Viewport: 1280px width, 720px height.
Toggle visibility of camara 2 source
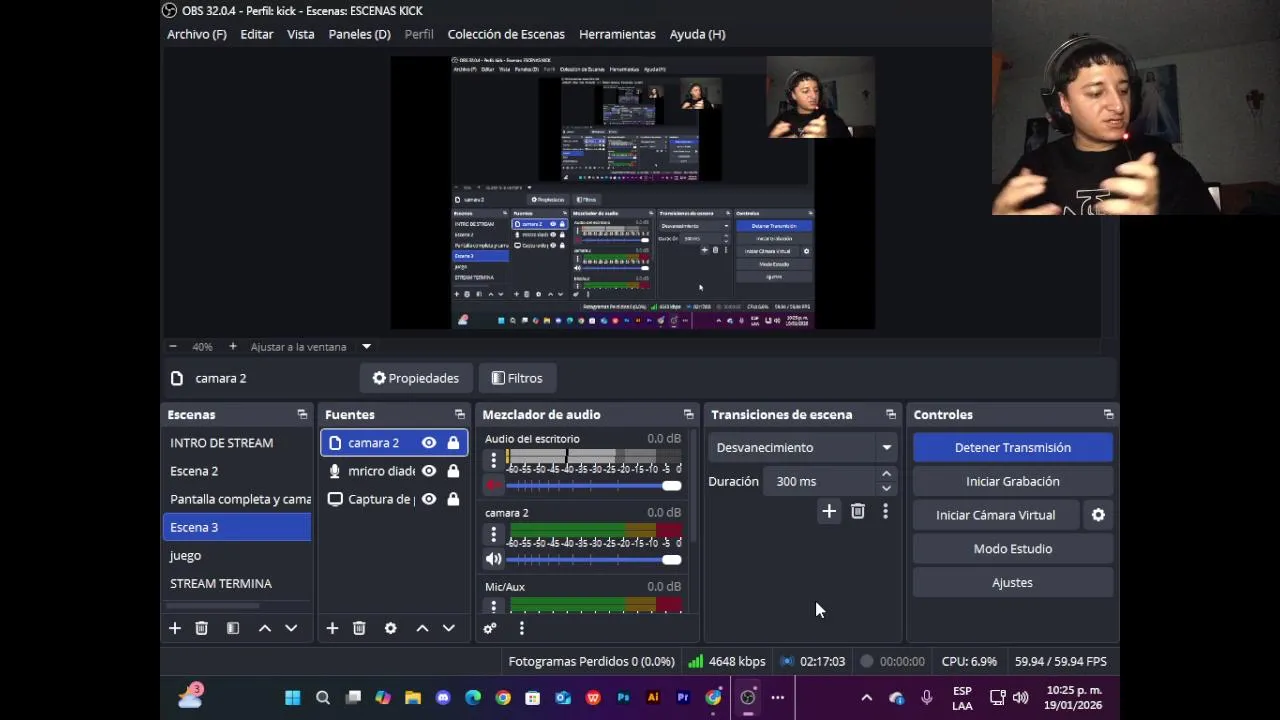coord(429,443)
